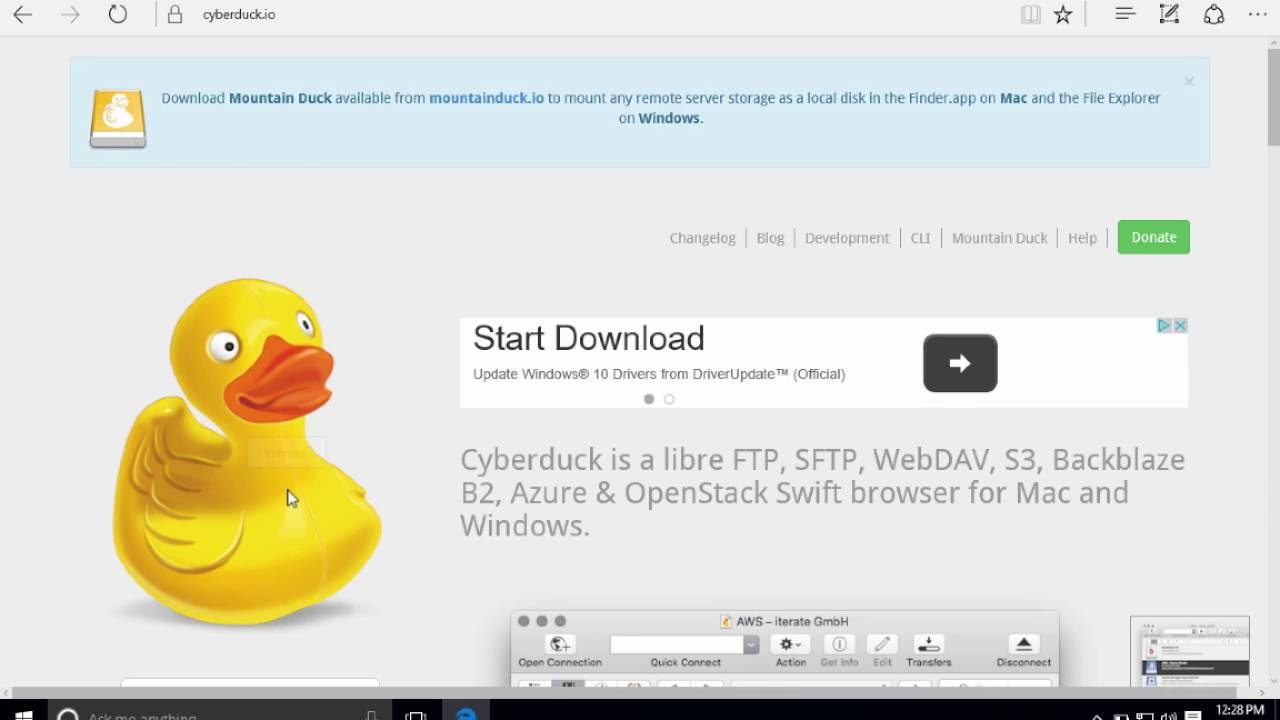This screenshot has height=720, width=1280.
Task: Open the Windows Start menu
Action: pos(24,714)
